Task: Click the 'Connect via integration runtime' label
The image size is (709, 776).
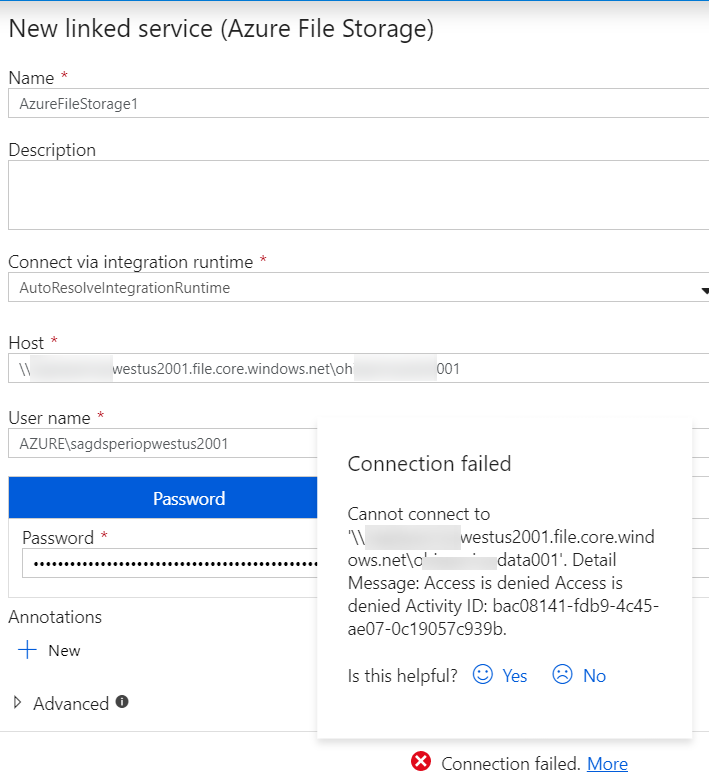Action: (x=131, y=262)
